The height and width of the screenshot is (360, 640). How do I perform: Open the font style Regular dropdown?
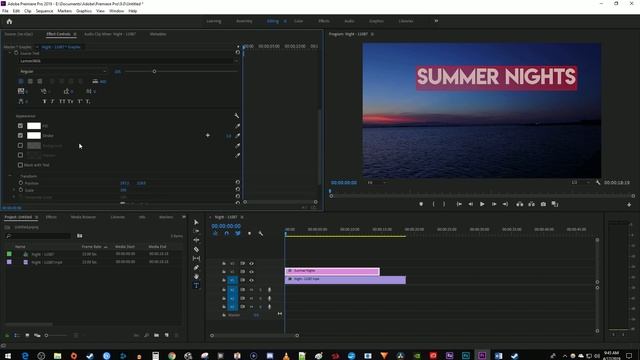62,71
